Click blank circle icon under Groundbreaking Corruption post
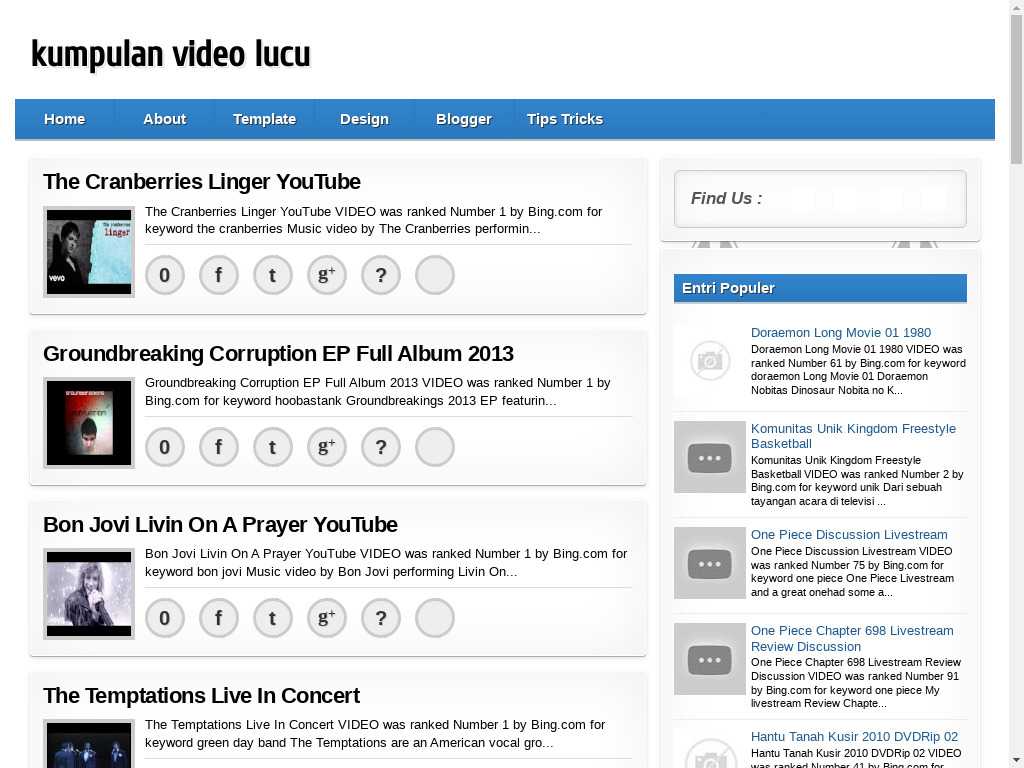The image size is (1024, 768). click(435, 447)
